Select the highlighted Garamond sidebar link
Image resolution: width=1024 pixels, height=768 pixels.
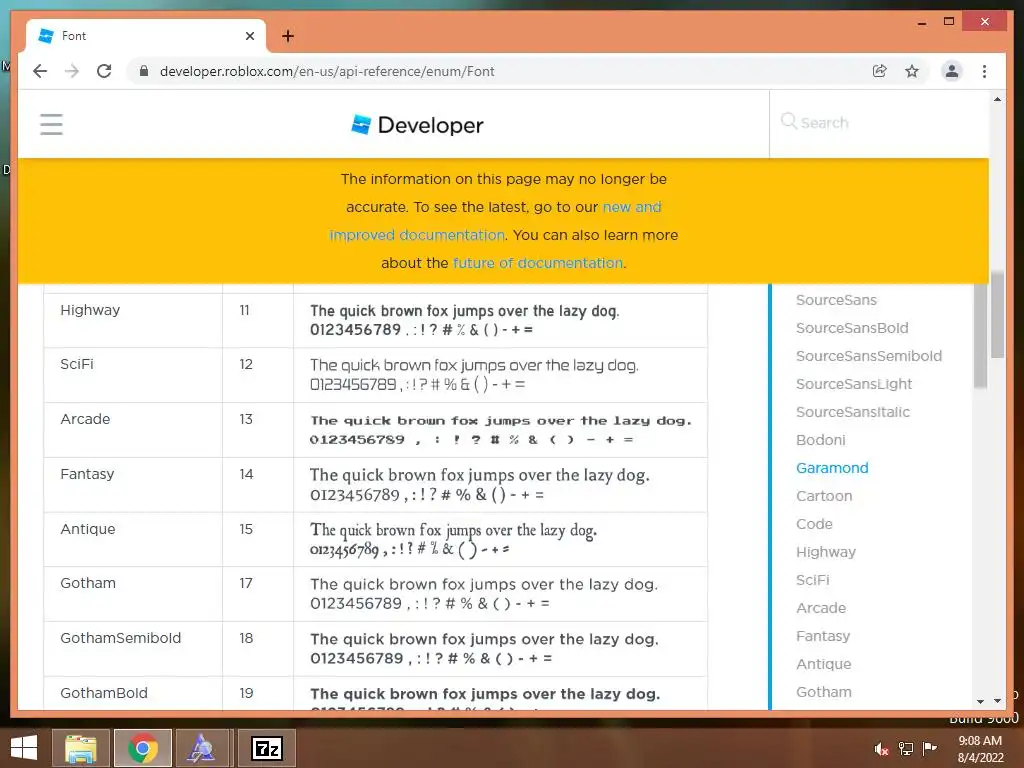pyautogui.click(x=832, y=468)
